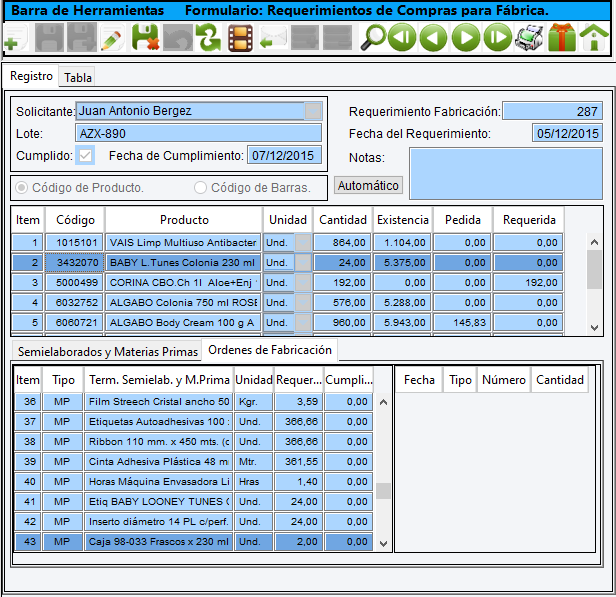Image resolution: width=616 pixels, height=597 pixels.
Task: Click the green refresh arrows icon
Action: coord(209,38)
